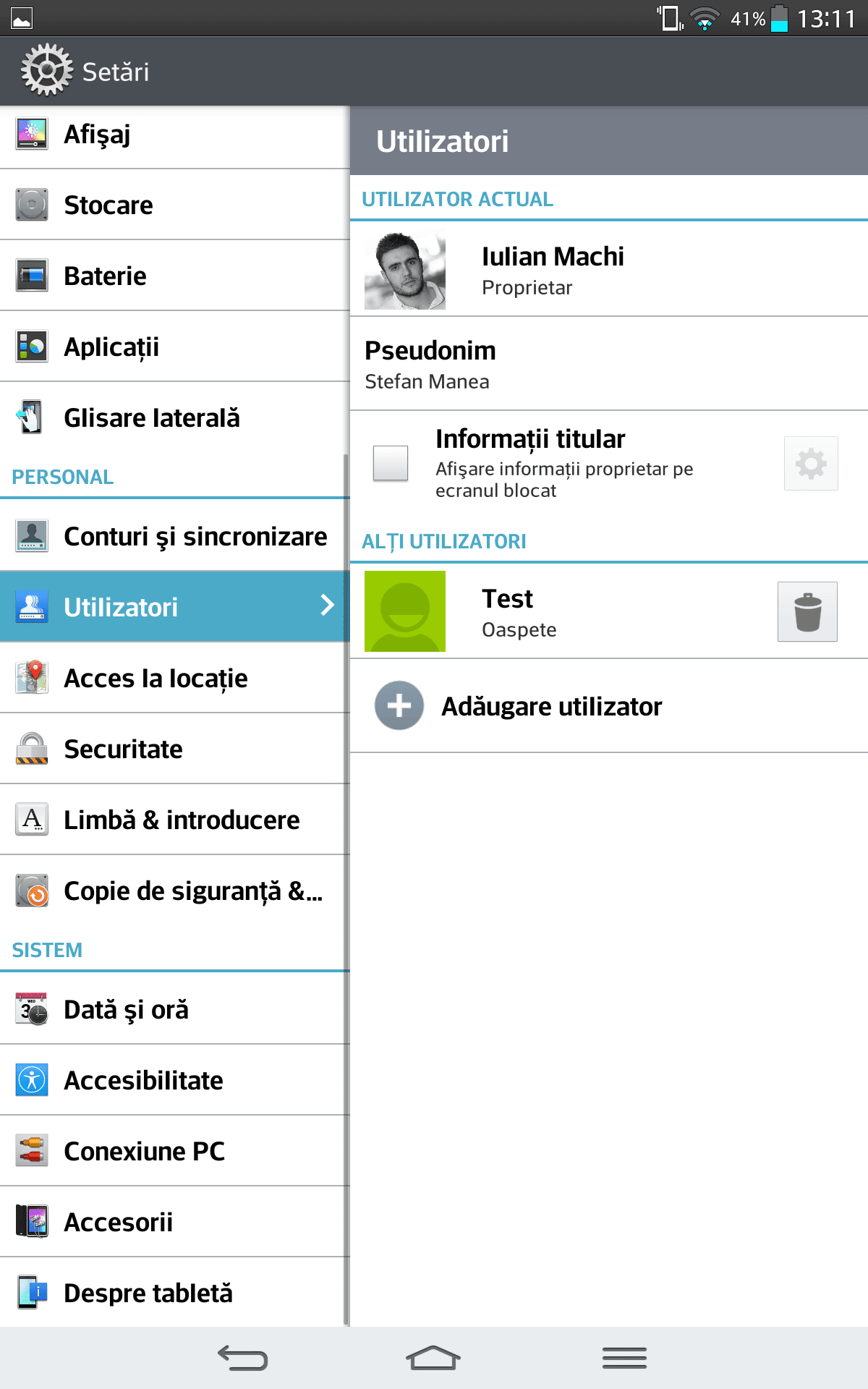Enable the Informații titular checkbox
The height and width of the screenshot is (1389, 868).
pyautogui.click(x=391, y=463)
